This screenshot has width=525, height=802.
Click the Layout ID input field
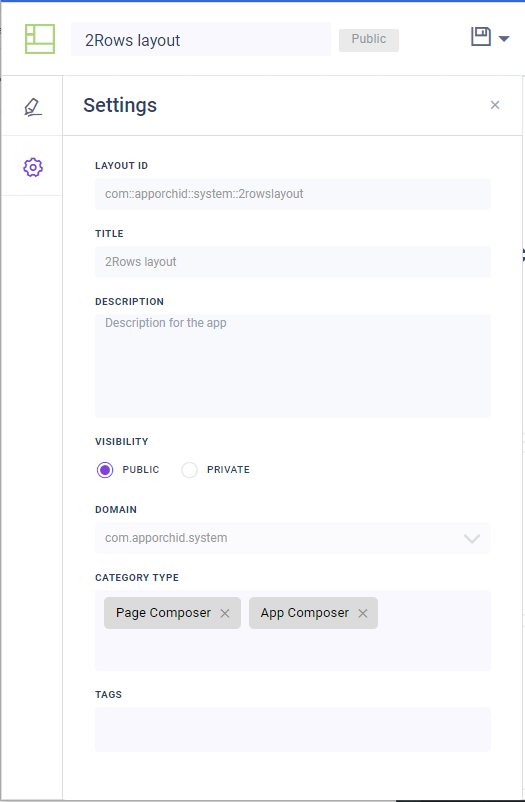(293, 194)
